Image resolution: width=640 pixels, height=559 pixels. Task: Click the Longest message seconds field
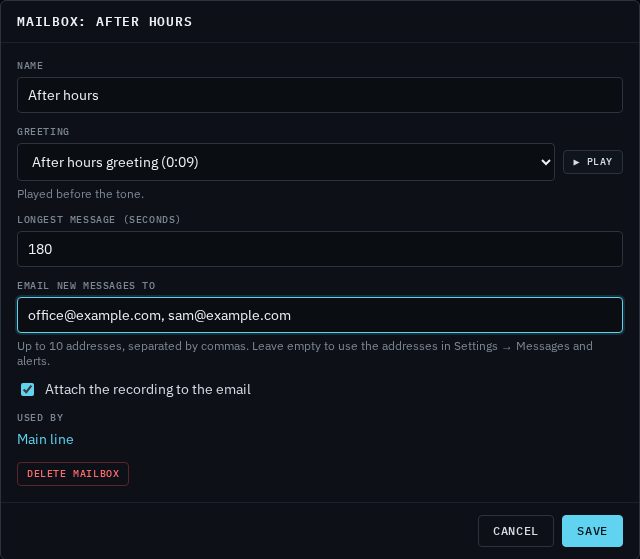point(320,249)
